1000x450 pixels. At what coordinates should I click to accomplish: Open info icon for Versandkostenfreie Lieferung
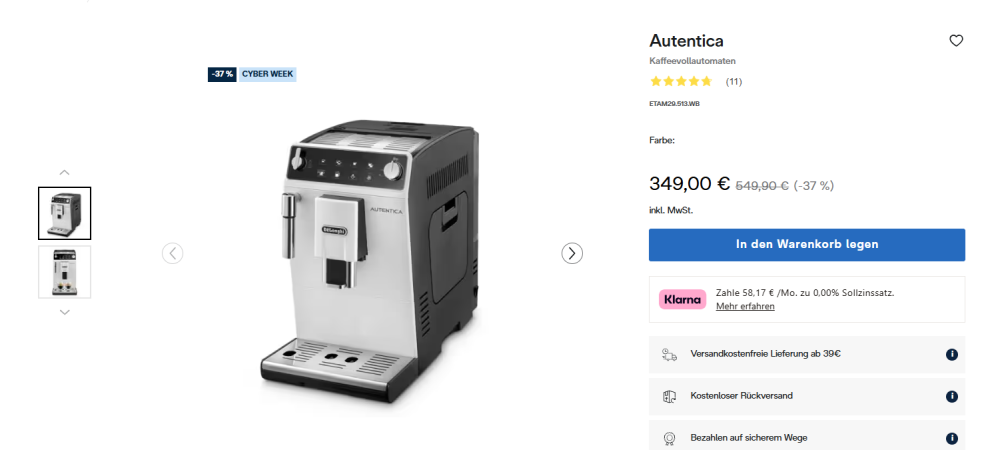[952, 354]
